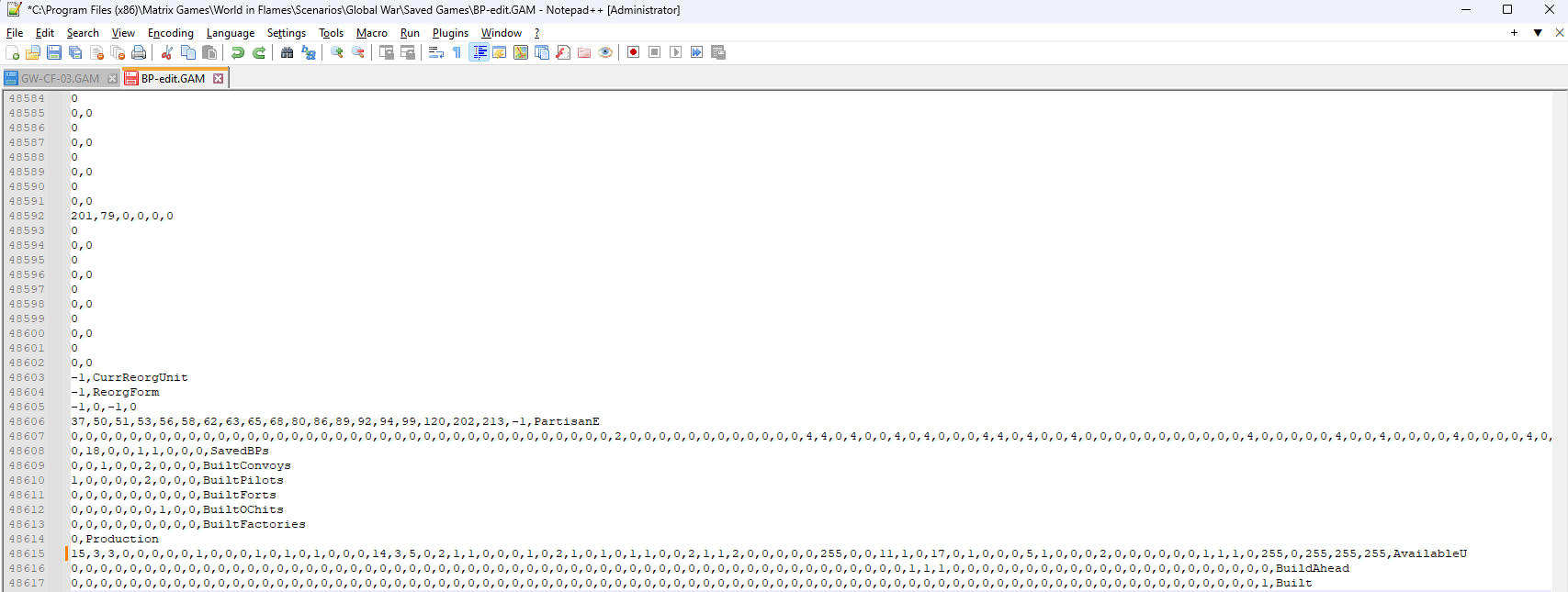
Task: Open the Macro menu
Action: pyautogui.click(x=372, y=33)
